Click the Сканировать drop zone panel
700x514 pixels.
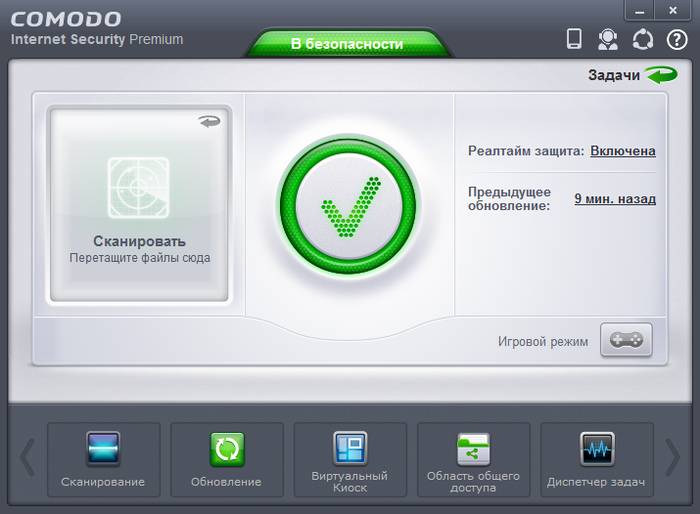coord(140,205)
